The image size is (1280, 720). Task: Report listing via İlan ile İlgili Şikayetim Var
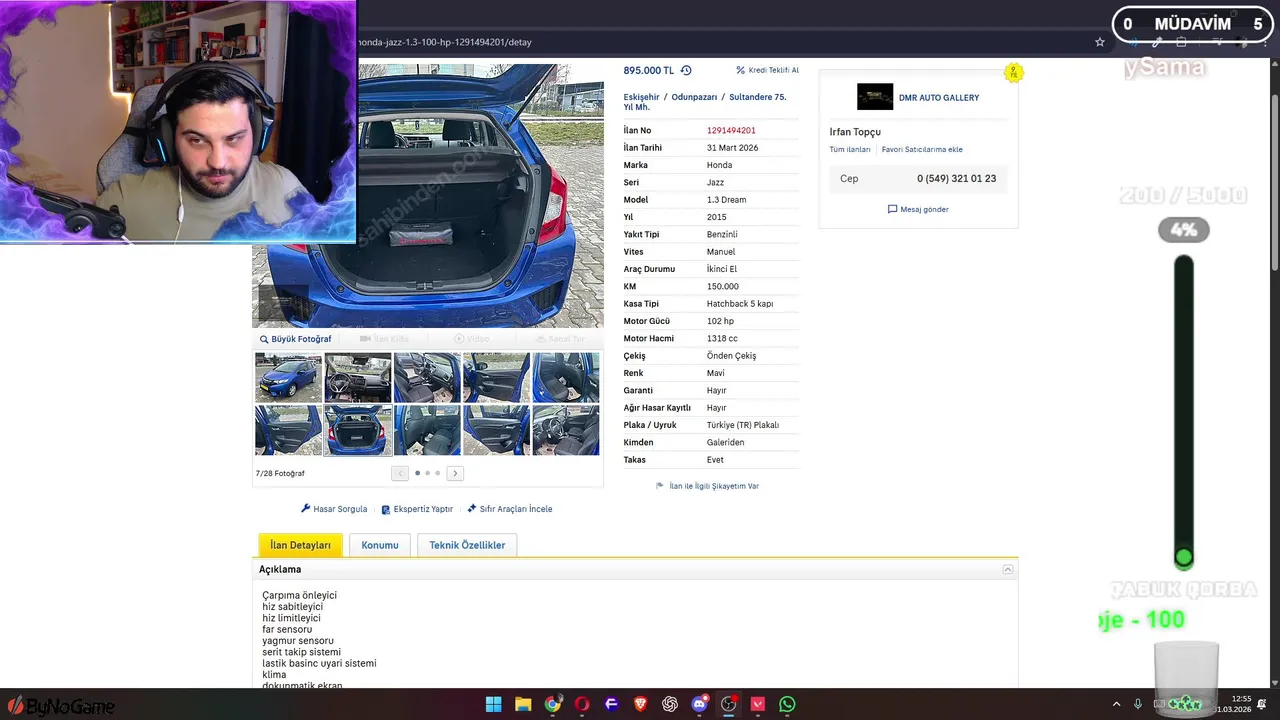(707, 486)
